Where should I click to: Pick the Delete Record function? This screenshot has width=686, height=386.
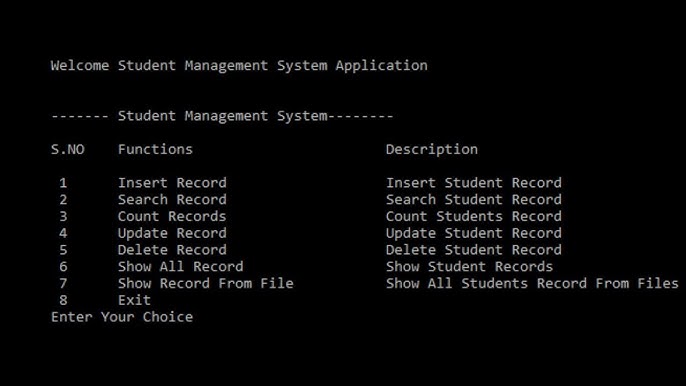172,250
